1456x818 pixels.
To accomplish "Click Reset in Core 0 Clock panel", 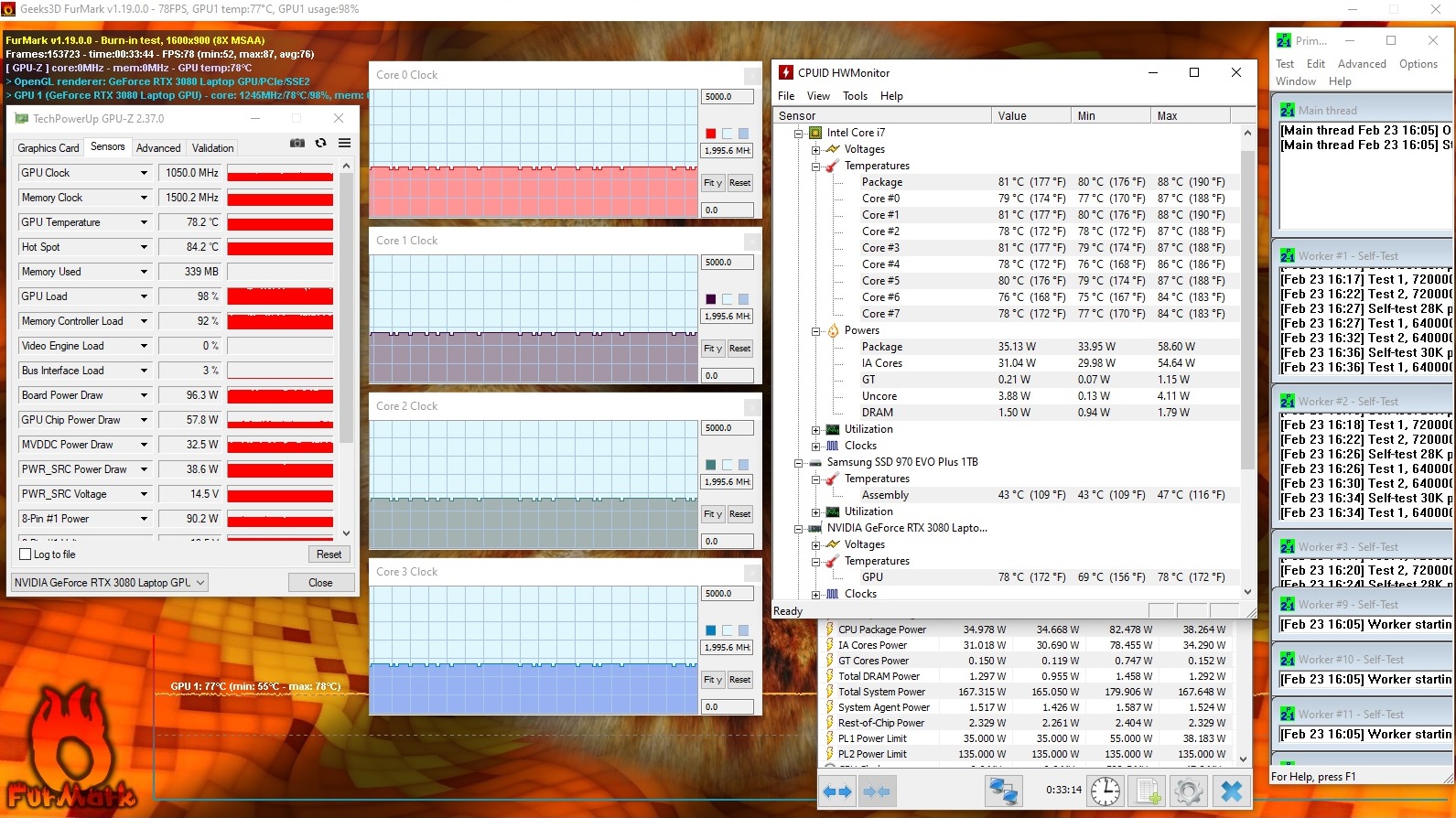I will point(739,183).
